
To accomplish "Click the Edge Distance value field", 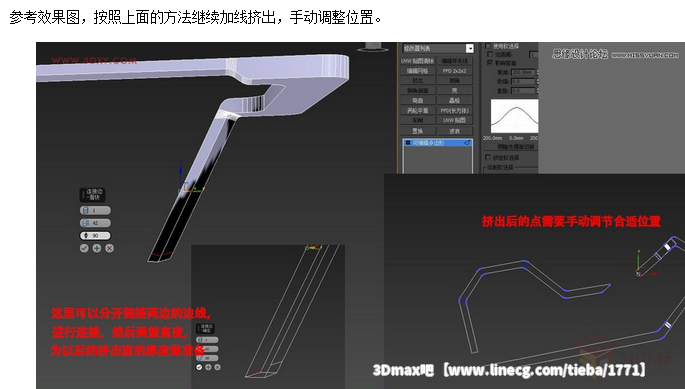I will tap(533, 54).
